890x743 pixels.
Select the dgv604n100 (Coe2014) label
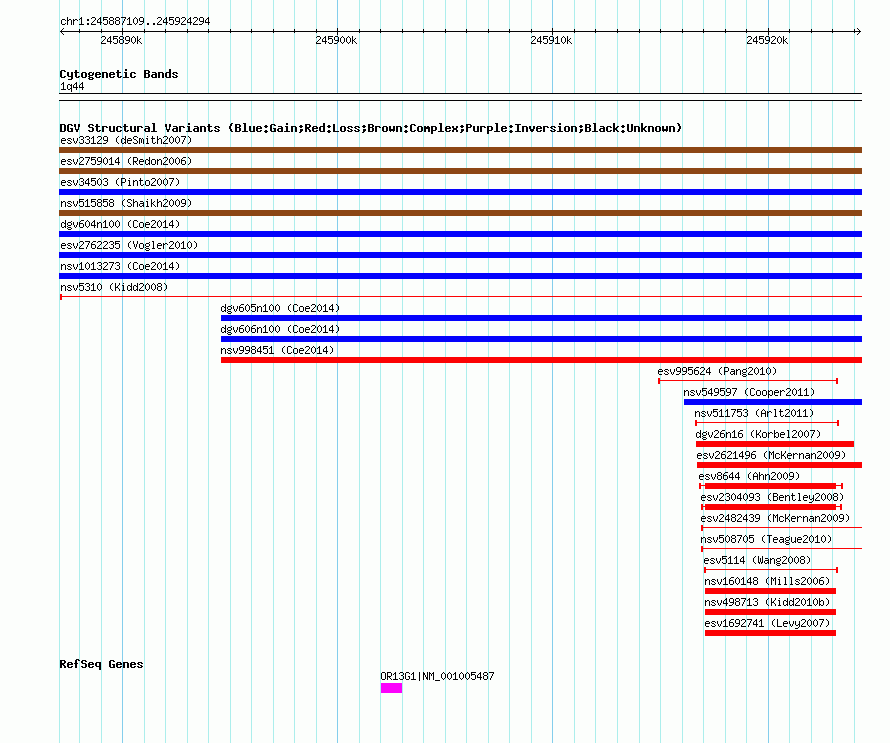120,224
